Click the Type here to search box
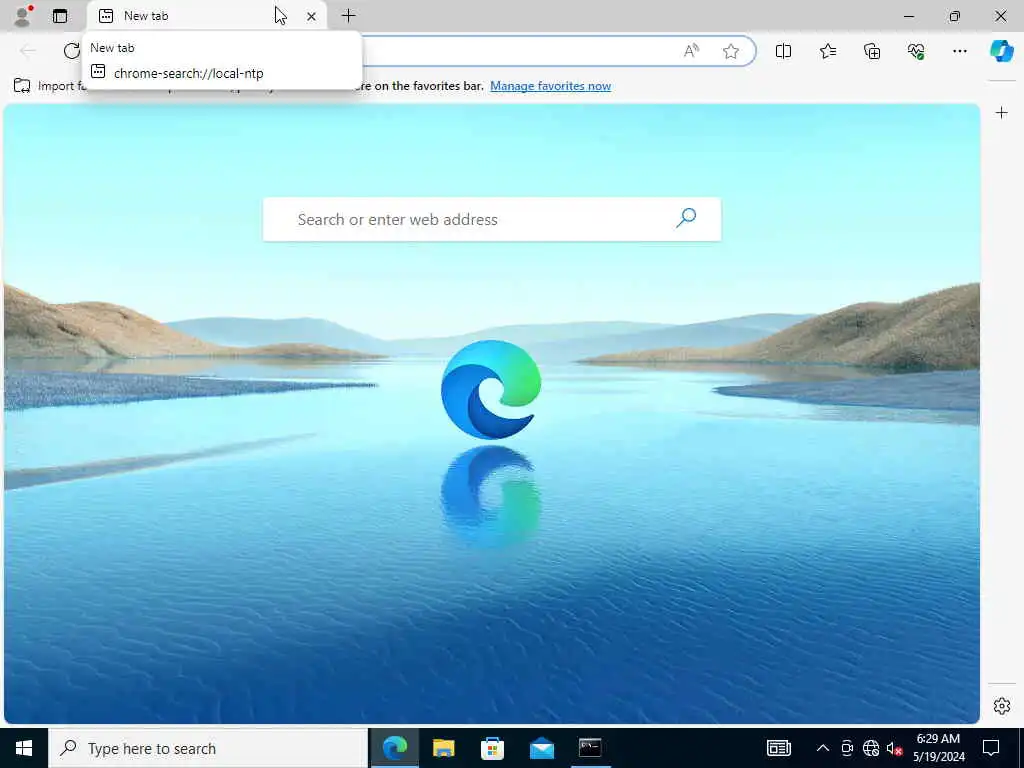Screen dimensions: 1024x768 coord(208,748)
